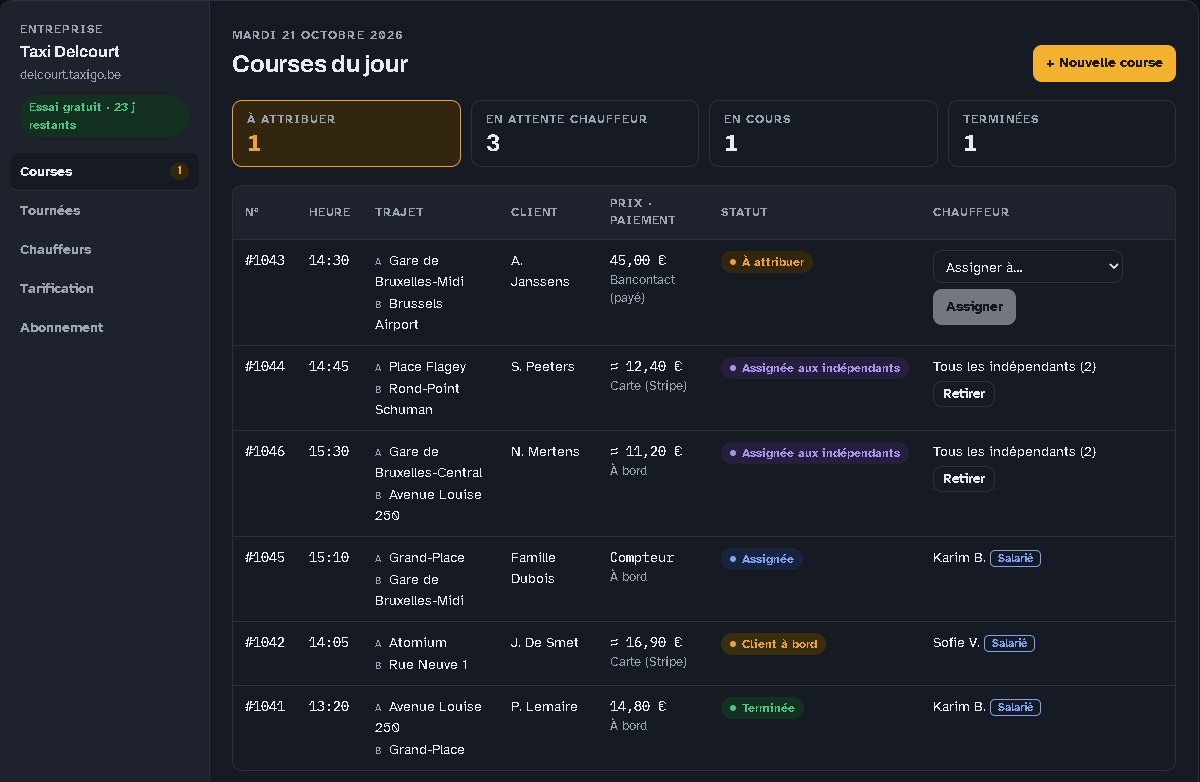Click the "Atomium" pickup location
This screenshot has width=1200, height=782.
(418, 642)
